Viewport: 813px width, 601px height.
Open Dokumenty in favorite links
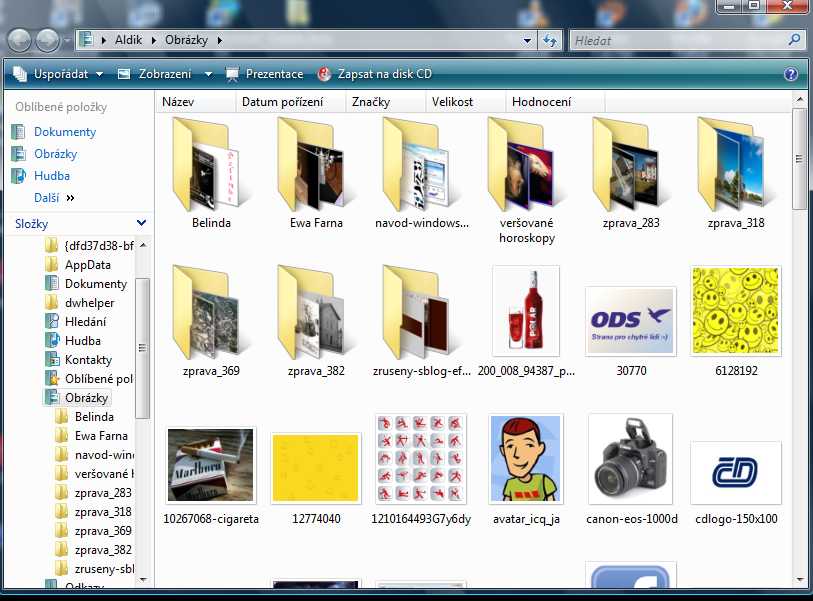pos(65,132)
